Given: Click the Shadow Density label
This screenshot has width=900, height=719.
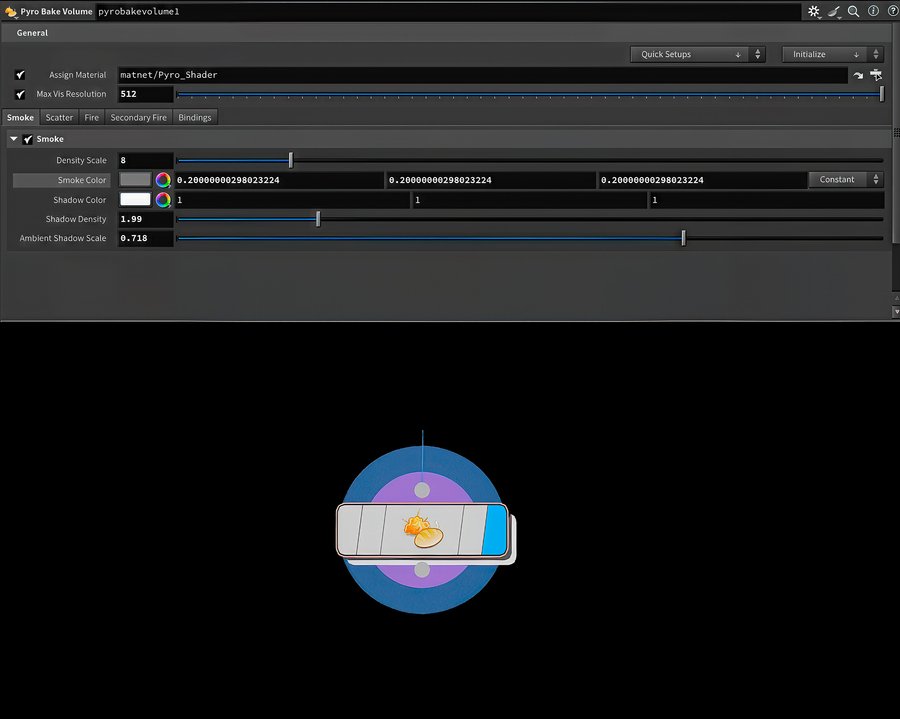Looking at the screenshot, I should pos(76,219).
